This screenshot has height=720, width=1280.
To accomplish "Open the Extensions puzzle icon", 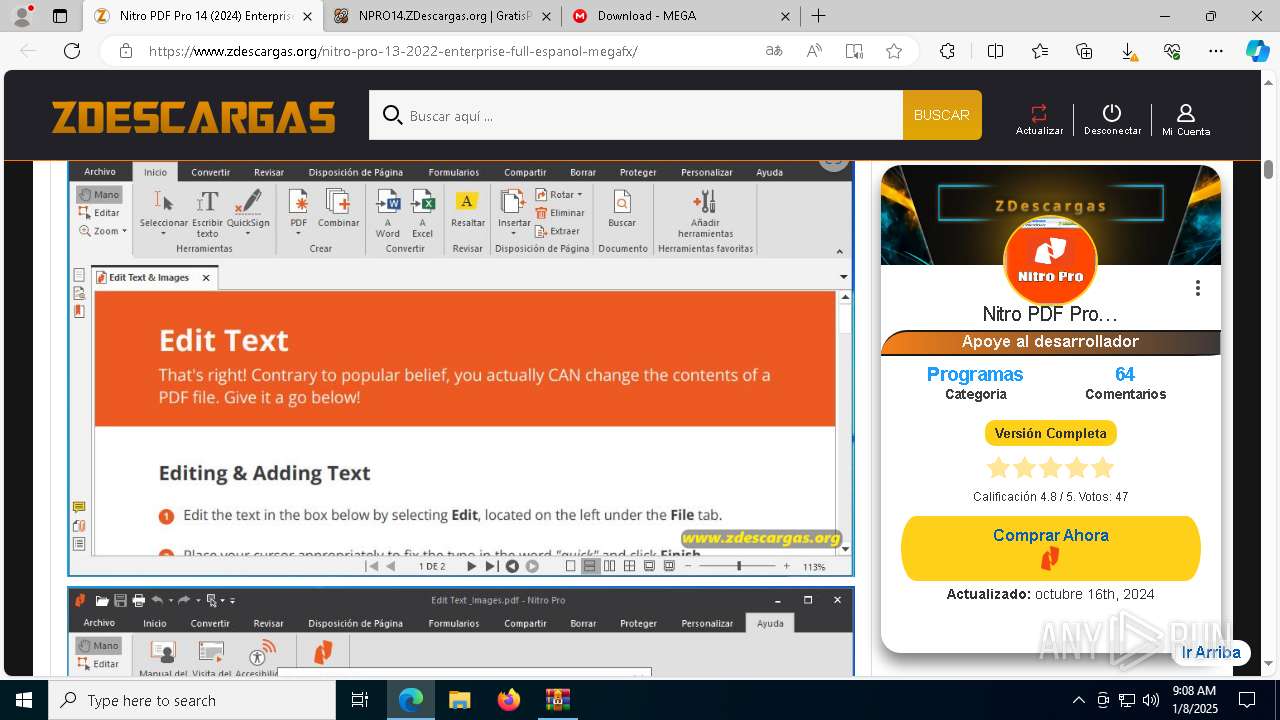I will click(947, 51).
